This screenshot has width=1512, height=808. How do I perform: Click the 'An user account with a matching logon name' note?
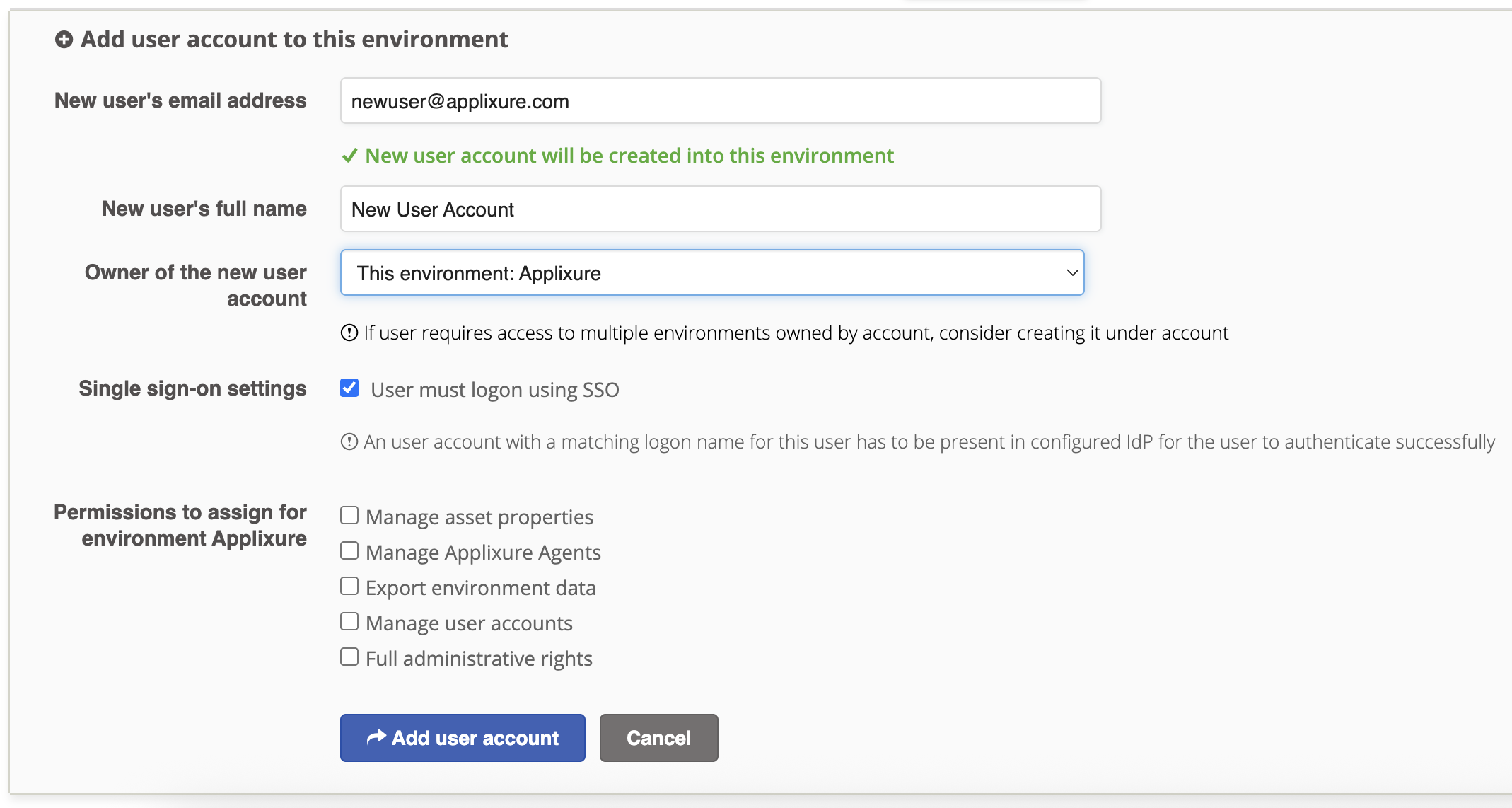pyautogui.click(x=929, y=442)
